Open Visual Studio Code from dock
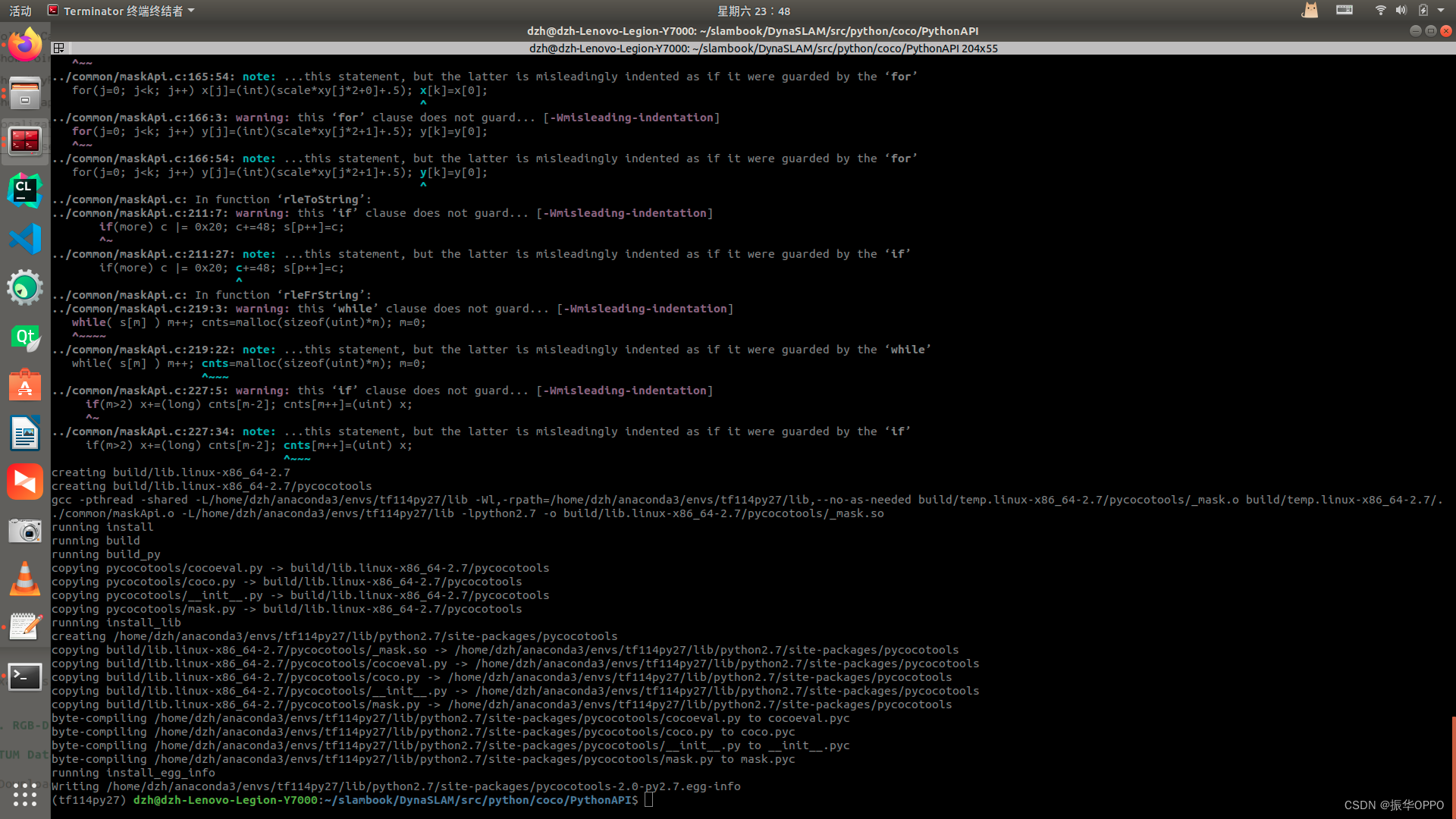 [x=25, y=240]
